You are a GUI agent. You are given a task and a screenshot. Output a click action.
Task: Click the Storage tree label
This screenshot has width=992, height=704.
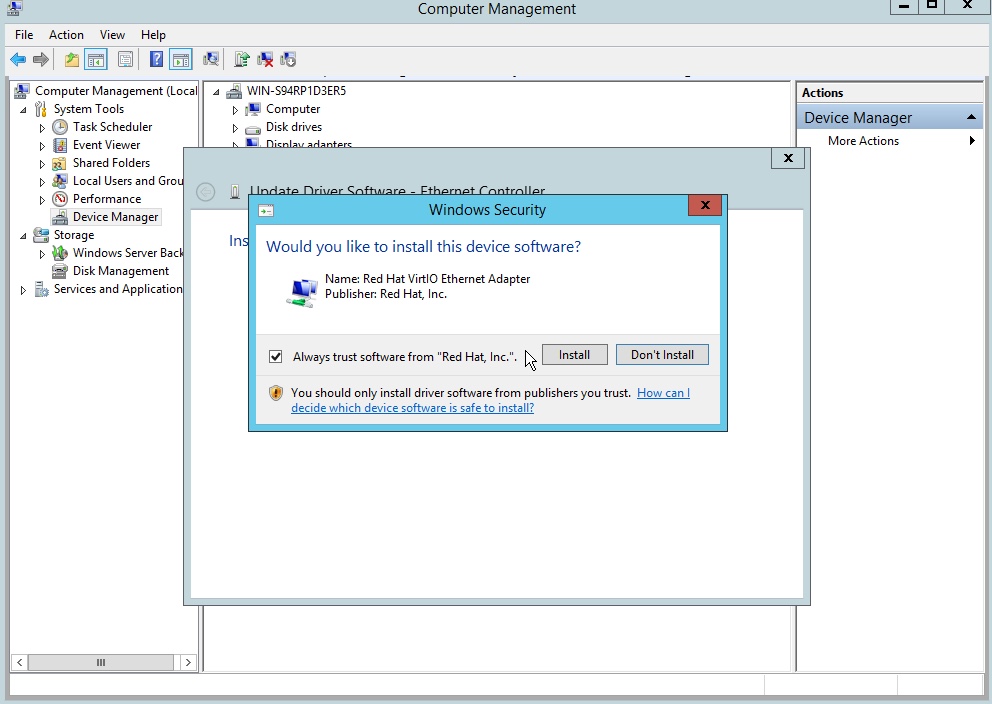[74, 235]
